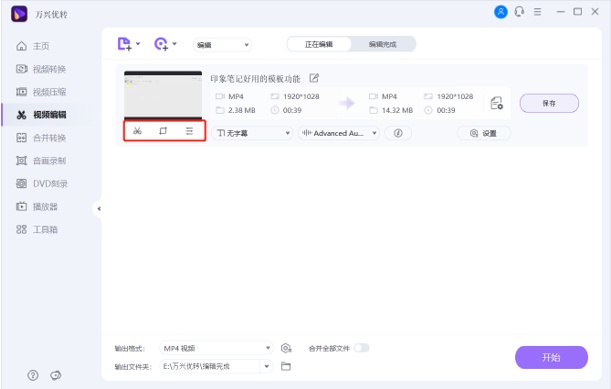The image size is (611, 389).
Task: Open help question mark icon
Action: (33, 375)
